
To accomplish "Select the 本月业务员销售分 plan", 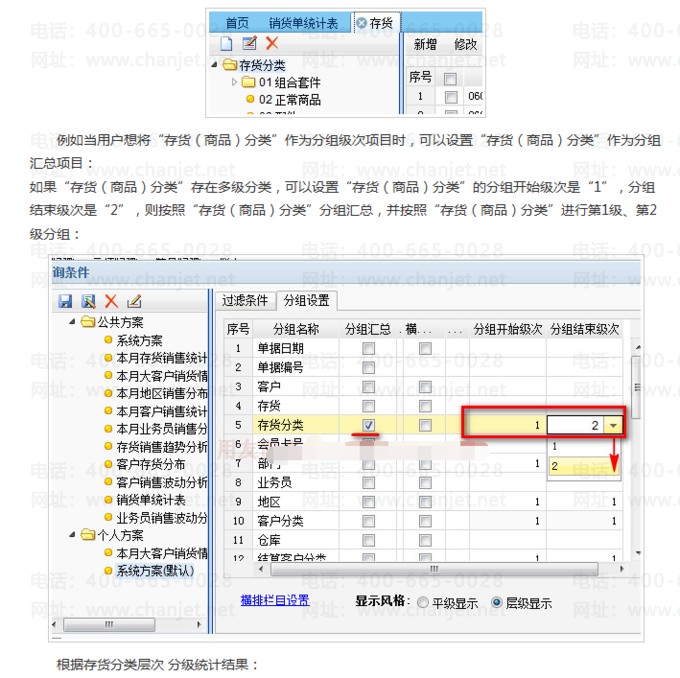I will point(162,429).
